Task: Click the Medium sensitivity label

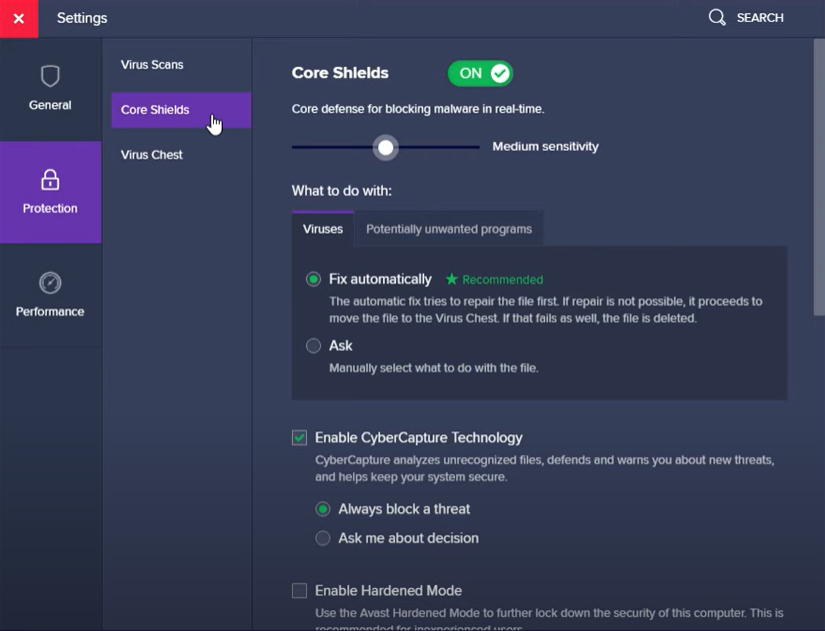Action: point(545,146)
